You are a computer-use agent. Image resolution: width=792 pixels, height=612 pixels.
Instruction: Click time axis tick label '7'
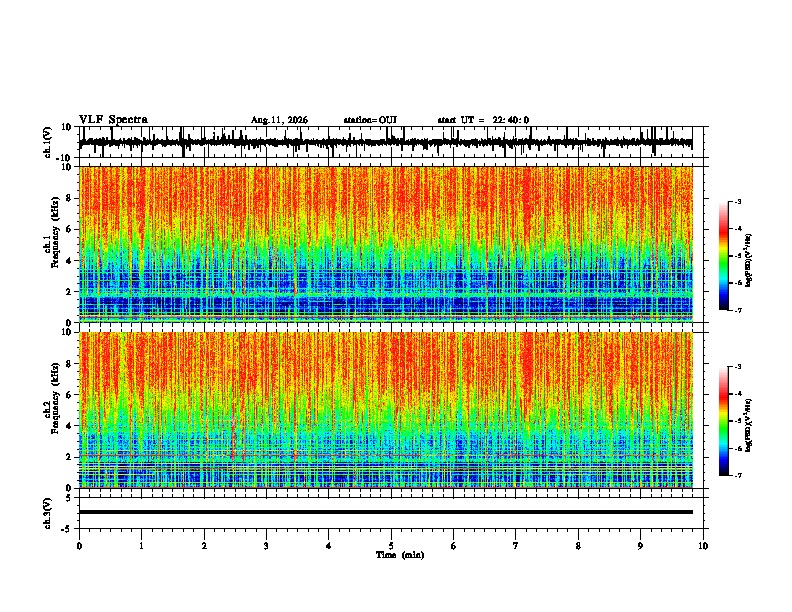point(516,546)
